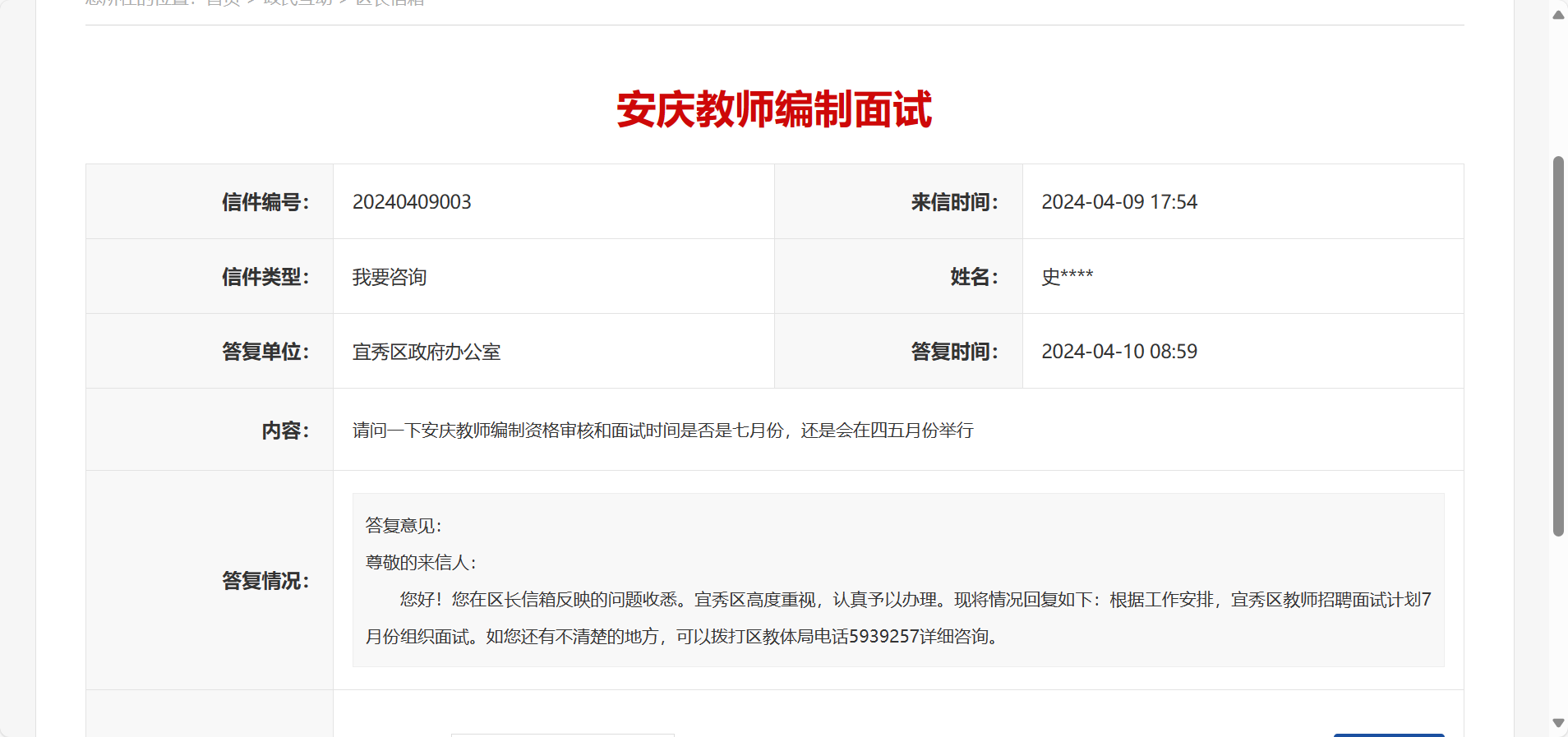Click the reply unit 宜秀区政府办公室
The width and height of the screenshot is (1568, 737).
point(426,352)
